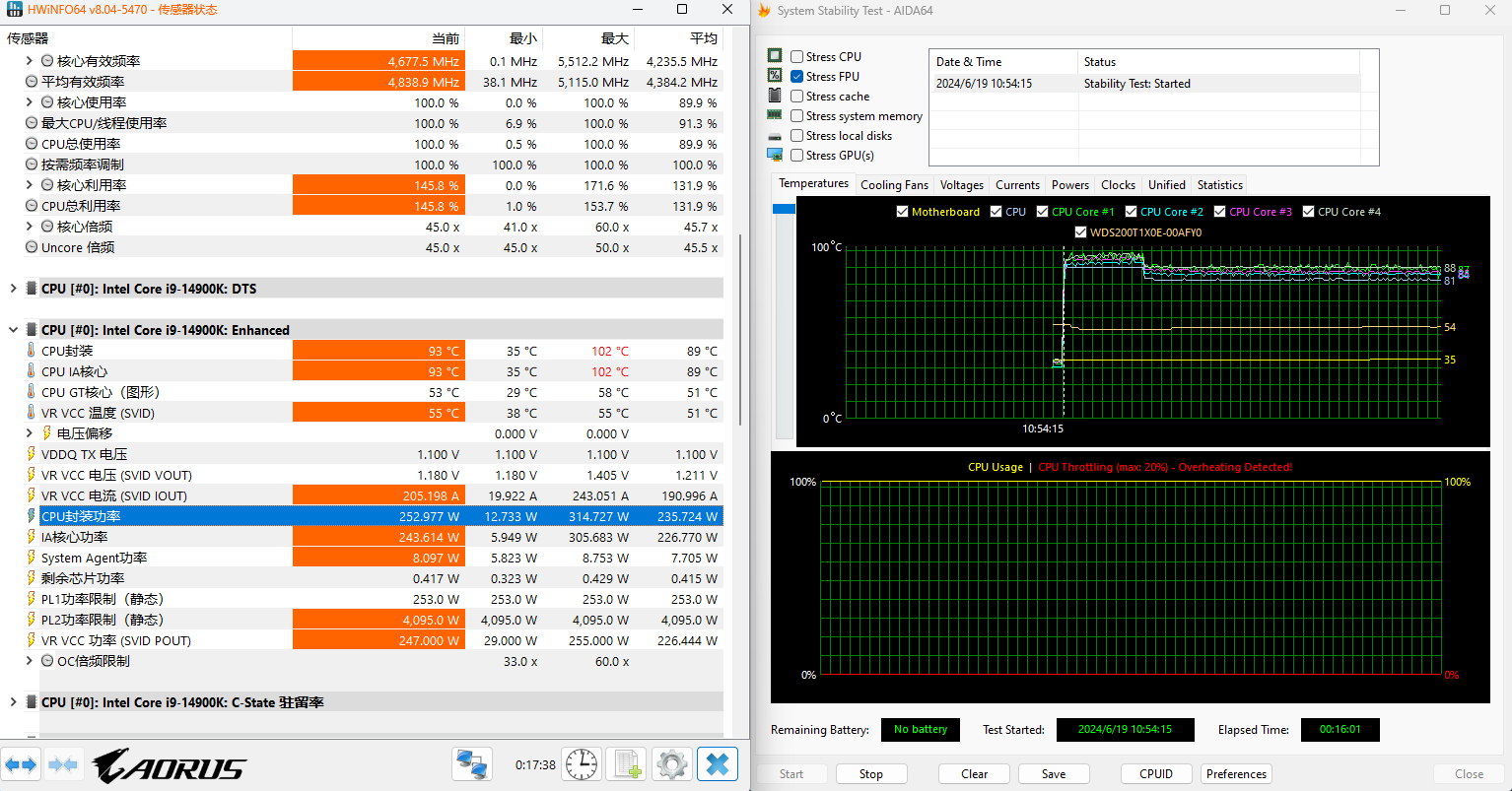Click the clock reset timer icon
The height and width of the screenshot is (791, 1512).
point(582,764)
